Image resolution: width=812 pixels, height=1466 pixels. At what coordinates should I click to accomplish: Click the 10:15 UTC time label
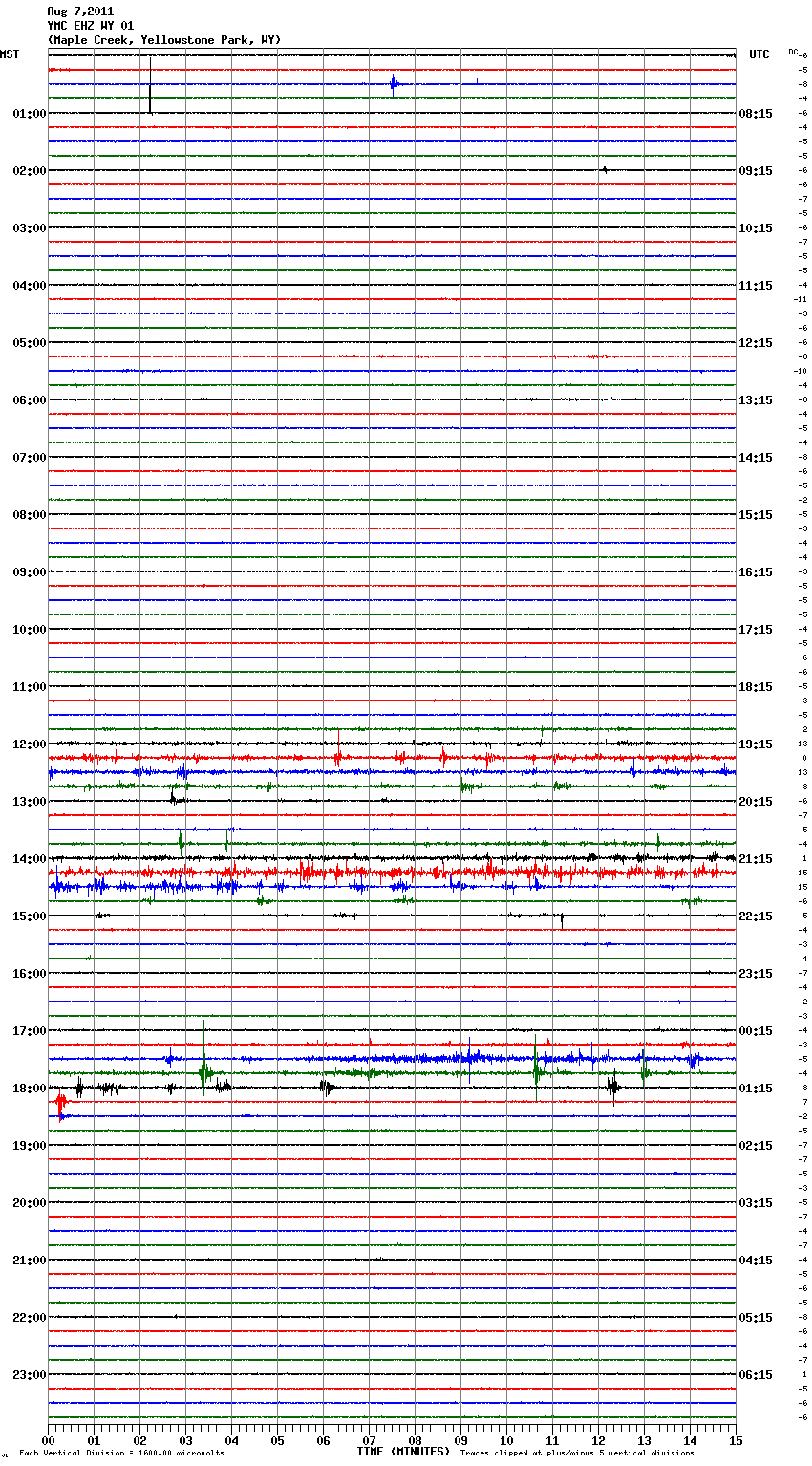pos(756,228)
